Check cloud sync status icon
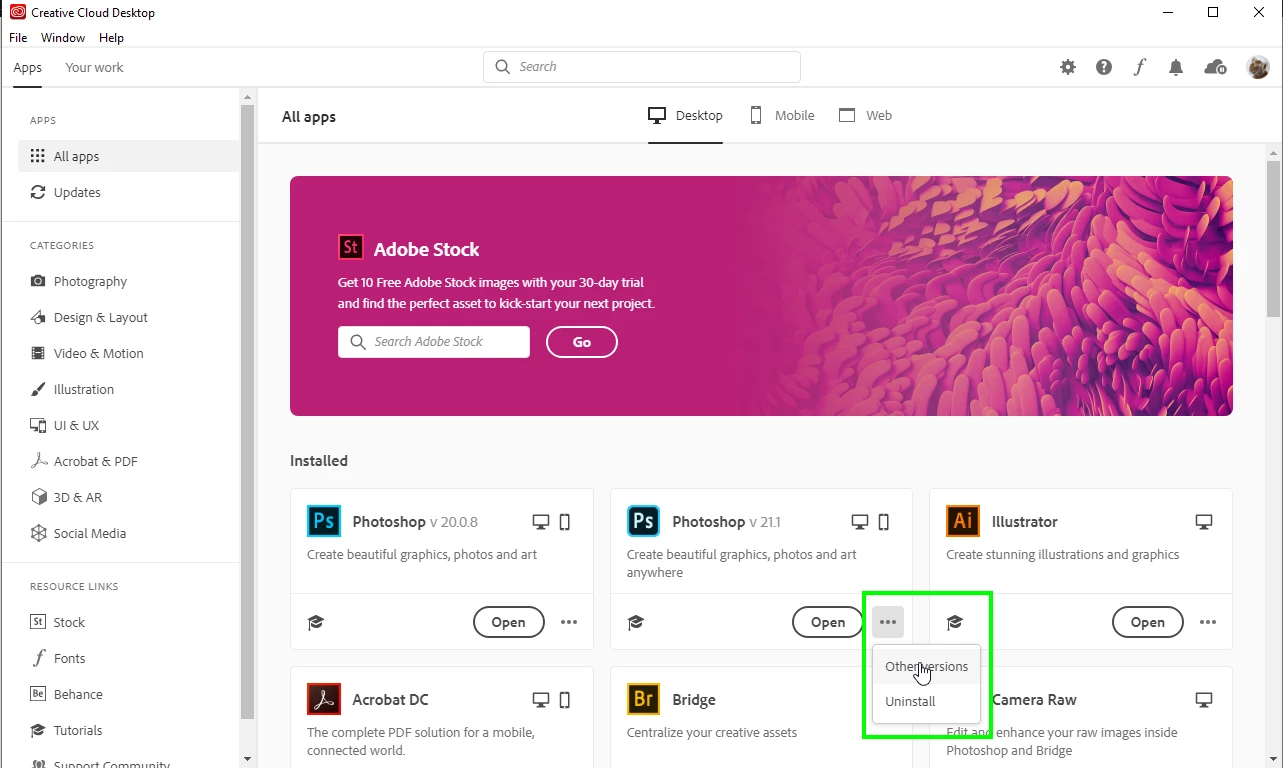1283x768 pixels. pos(1215,67)
